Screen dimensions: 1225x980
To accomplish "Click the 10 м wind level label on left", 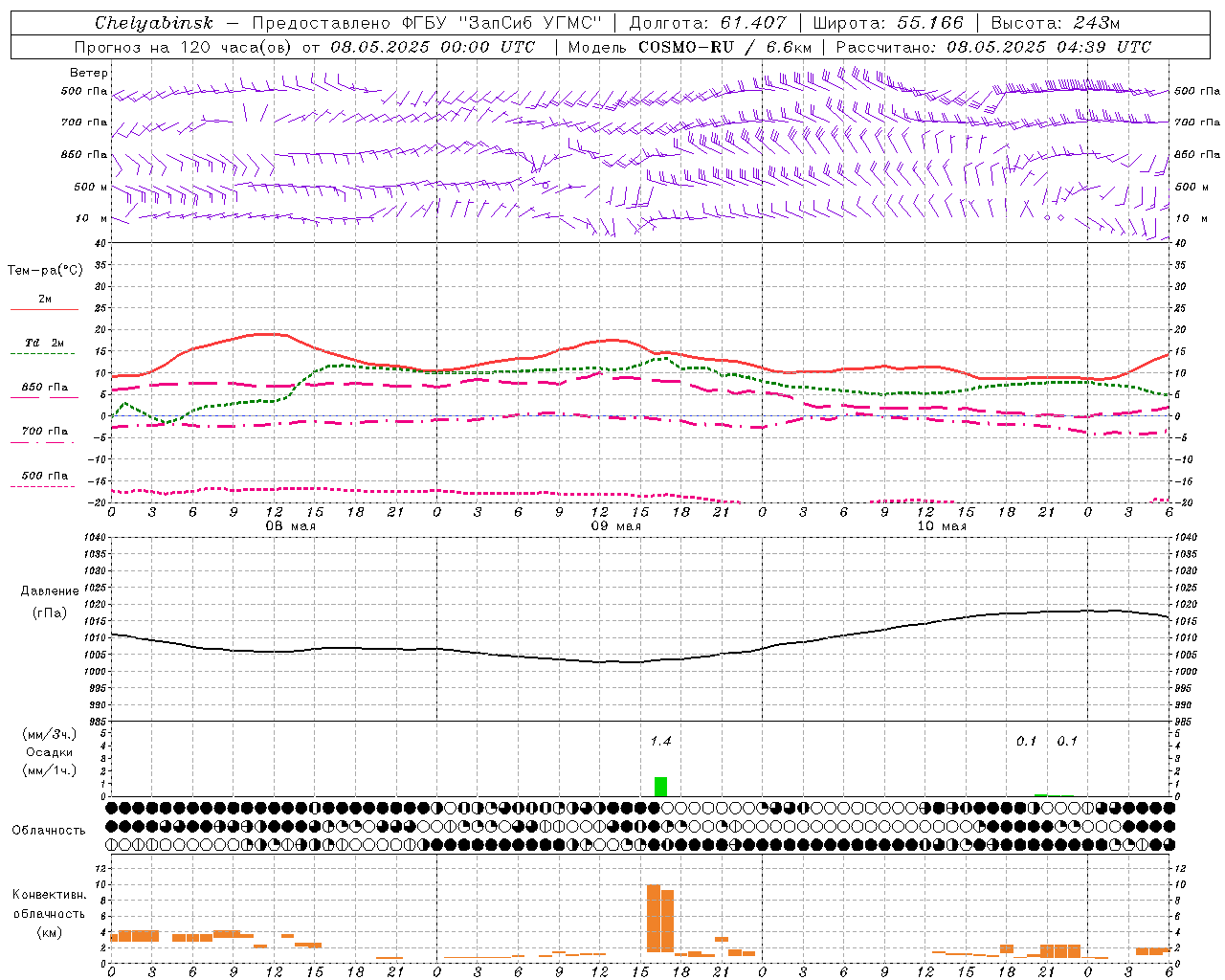I will pyautogui.click(x=92, y=218).
